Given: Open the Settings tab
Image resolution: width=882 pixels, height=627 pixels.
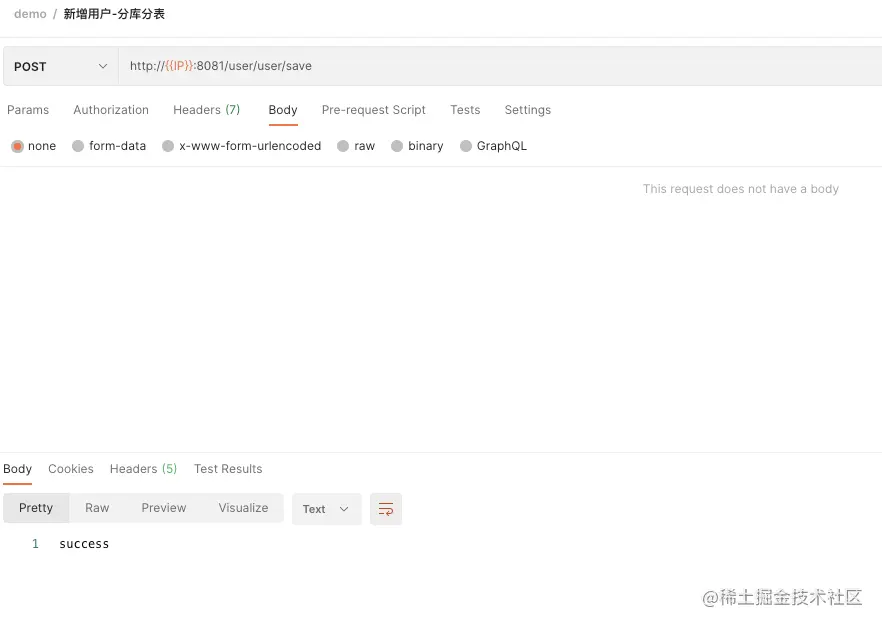Looking at the screenshot, I should tap(528, 110).
